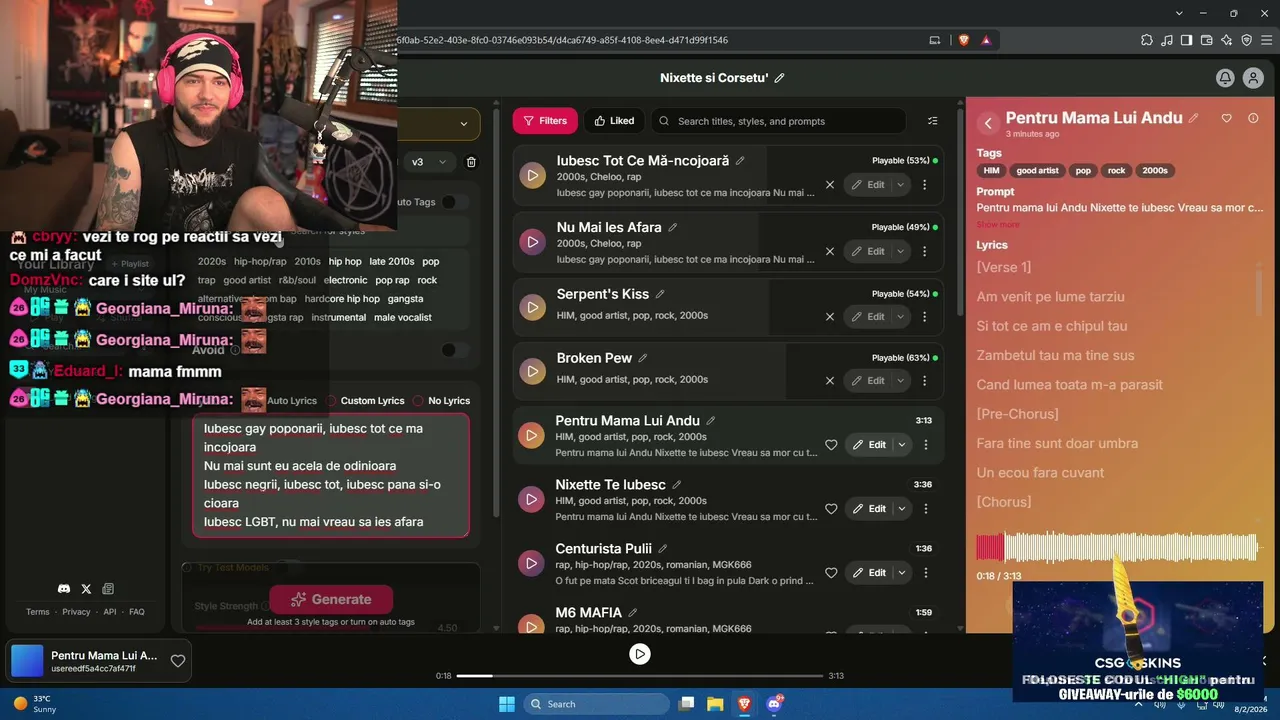Open the Brave Rewards triangle icon
The width and height of the screenshot is (1280, 720).
pos(986,40)
